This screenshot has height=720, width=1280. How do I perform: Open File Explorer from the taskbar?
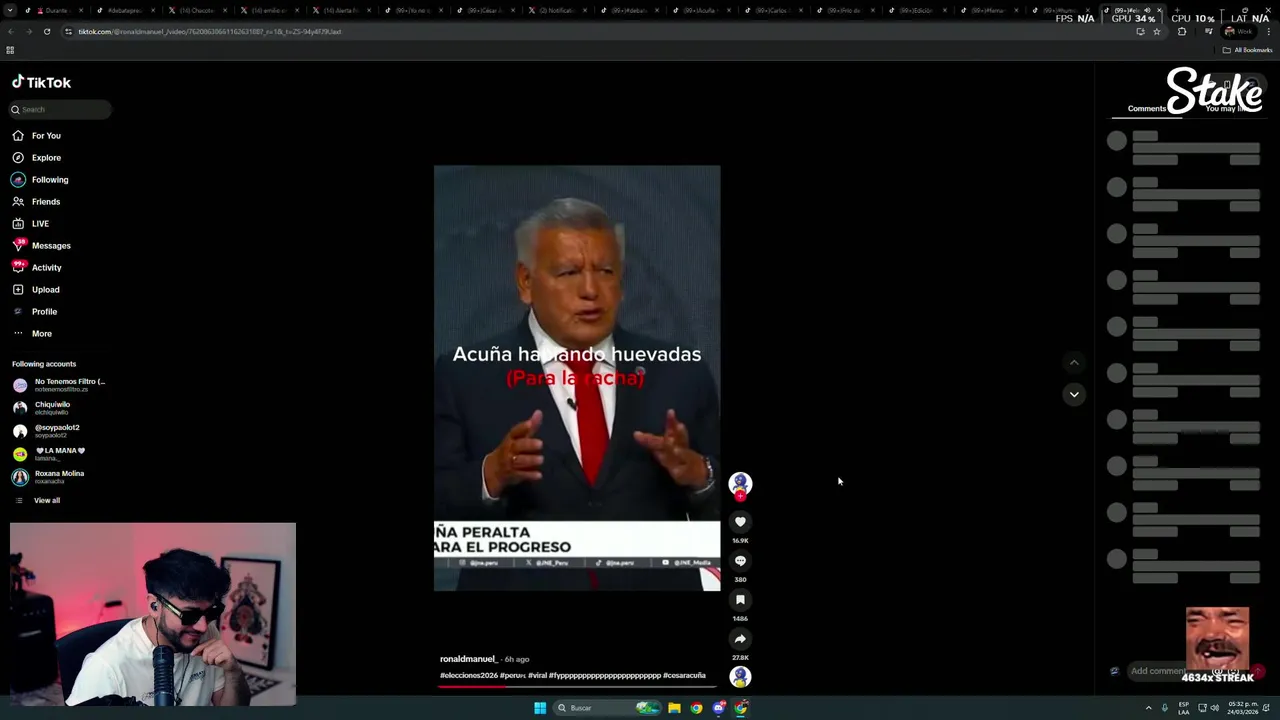point(674,708)
